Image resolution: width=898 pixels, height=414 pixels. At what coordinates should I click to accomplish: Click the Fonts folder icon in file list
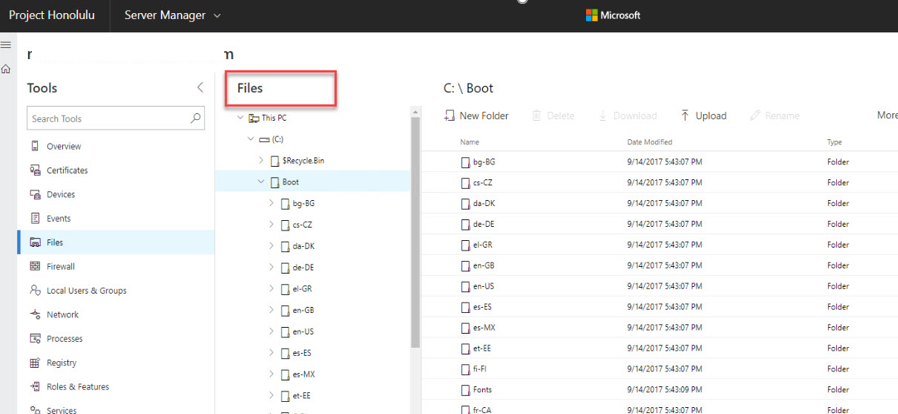tap(466, 390)
